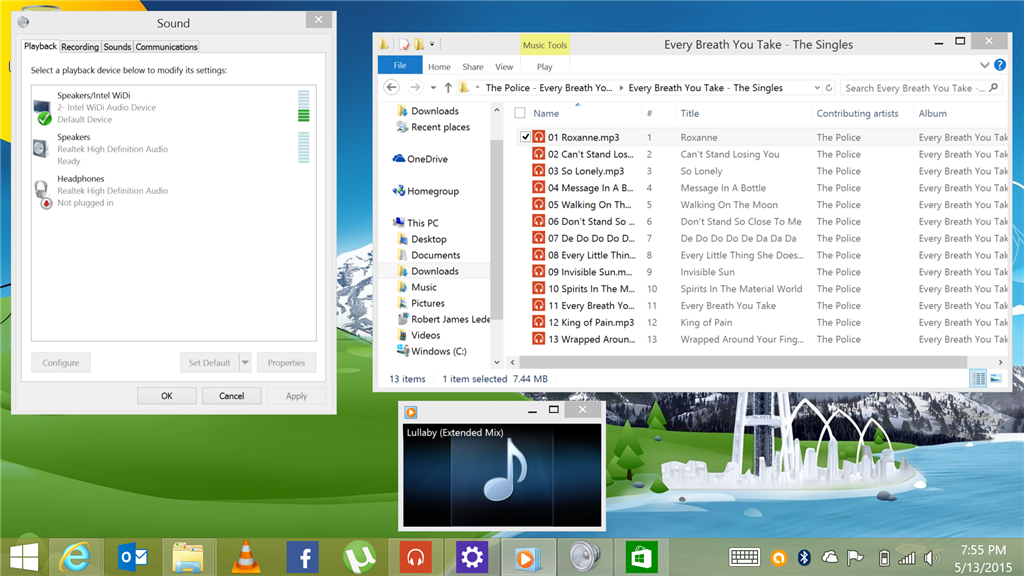Launch Outlook from the taskbar
1024x576 pixels.
point(133,558)
